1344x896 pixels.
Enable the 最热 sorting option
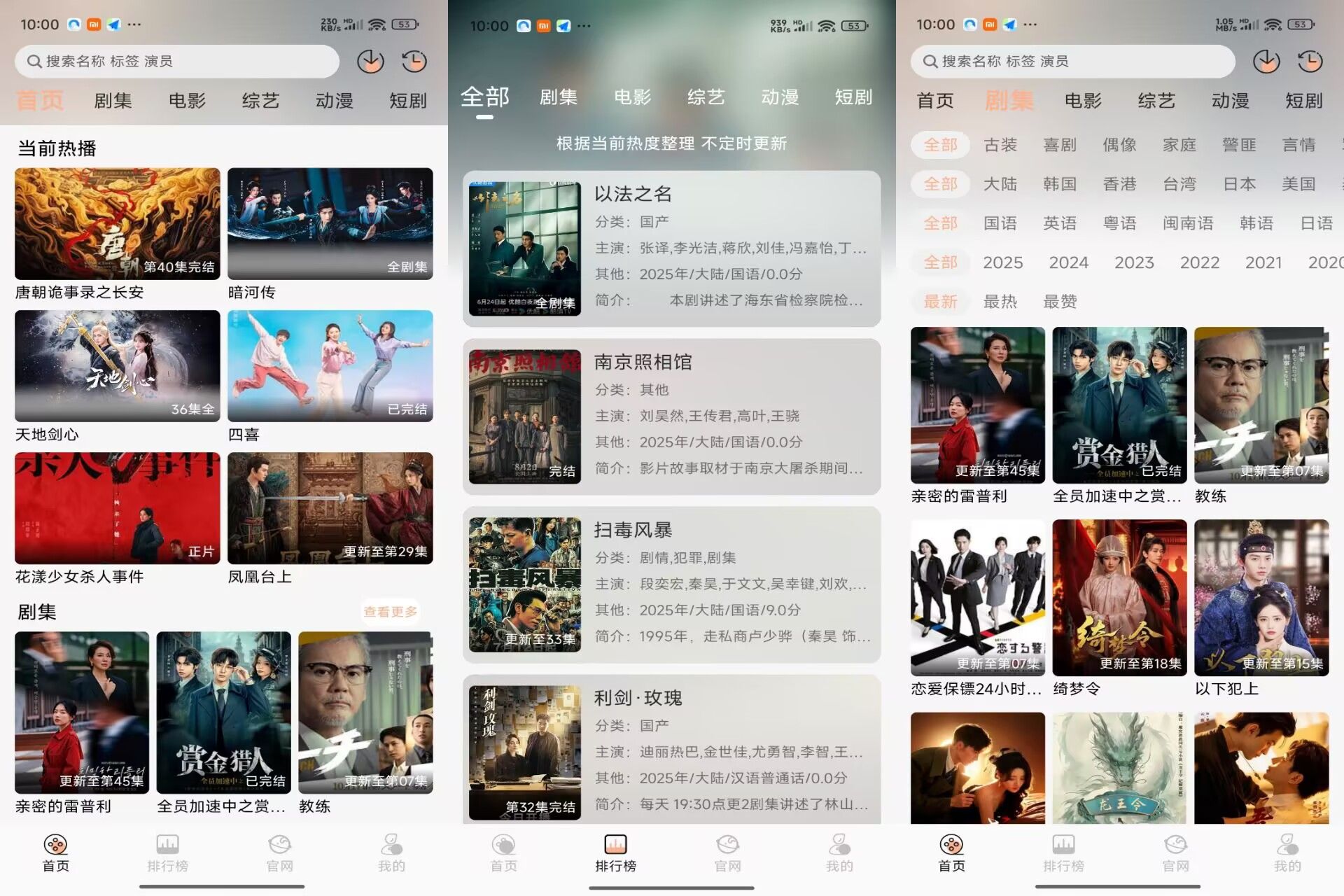tap(1001, 302)
